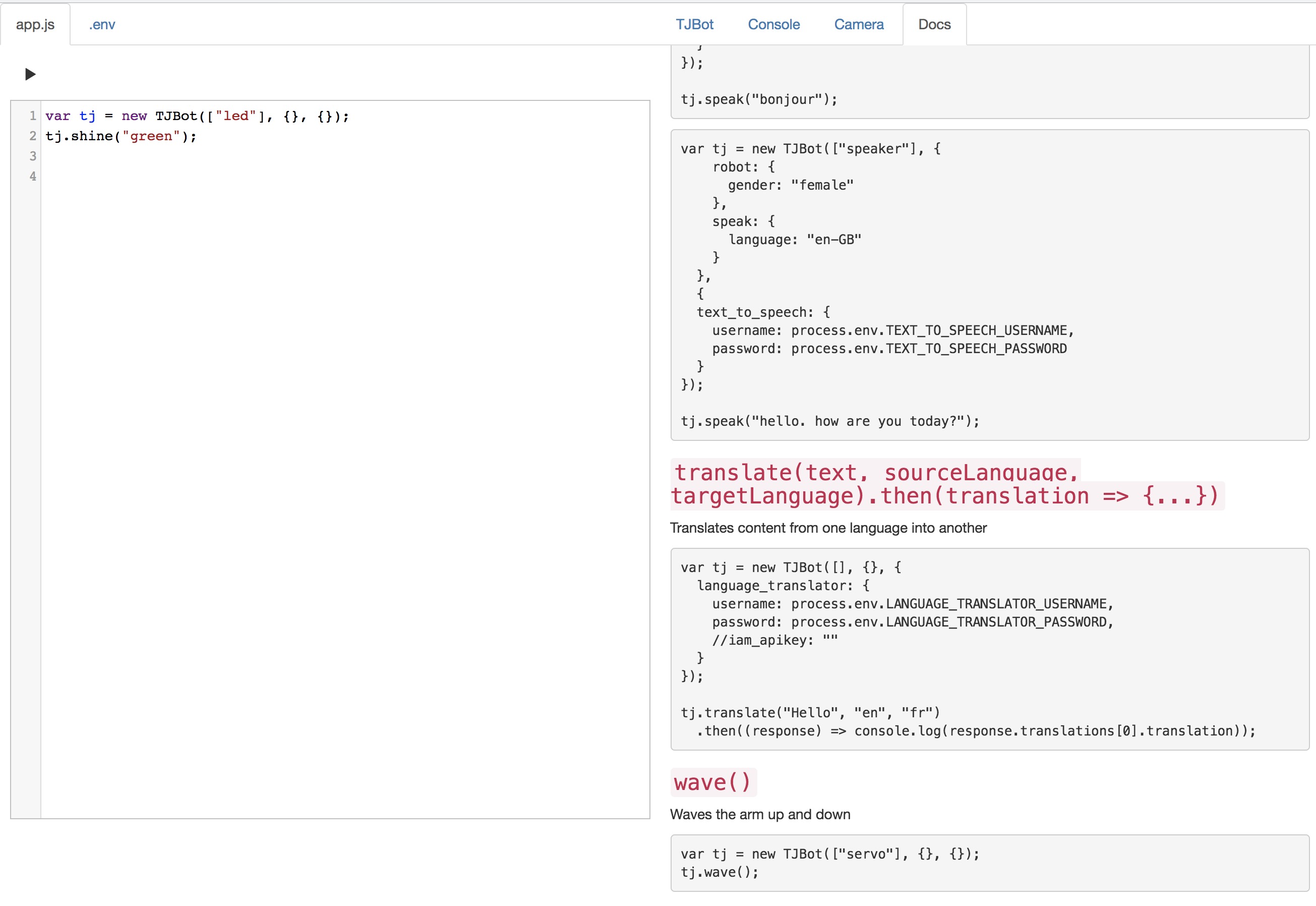The height and width of the screenshot is (906, 1316).
Task: Switch to the Camera tab
Action: 858,24
